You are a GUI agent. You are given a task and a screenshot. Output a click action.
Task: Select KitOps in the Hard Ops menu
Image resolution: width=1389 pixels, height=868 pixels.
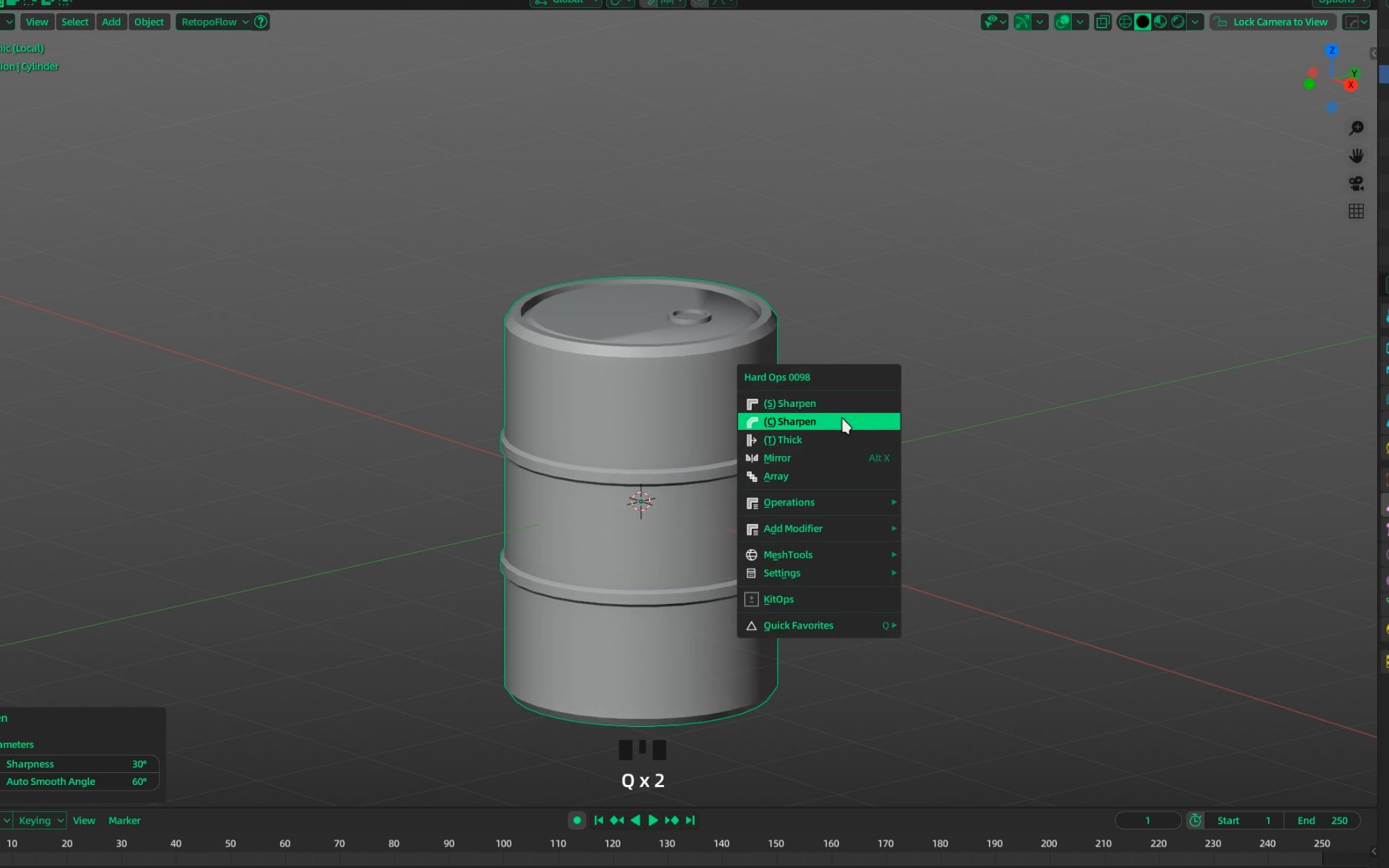778,599
